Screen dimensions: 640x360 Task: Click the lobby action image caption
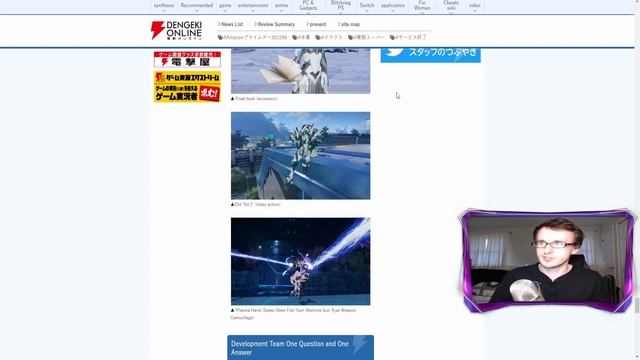point(256,204)
